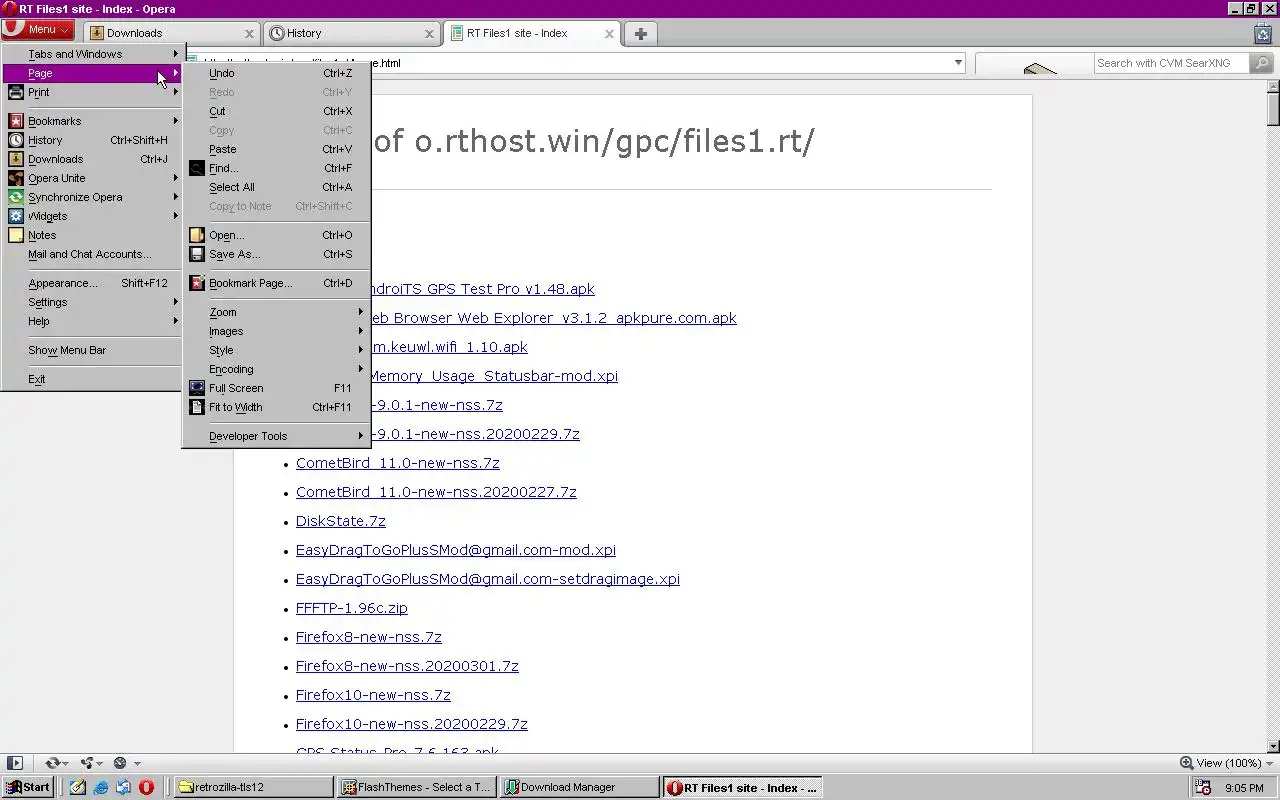Open the Opera Unite submenu
This screenshot has height=800, width=1280.
tap(93, 178)
